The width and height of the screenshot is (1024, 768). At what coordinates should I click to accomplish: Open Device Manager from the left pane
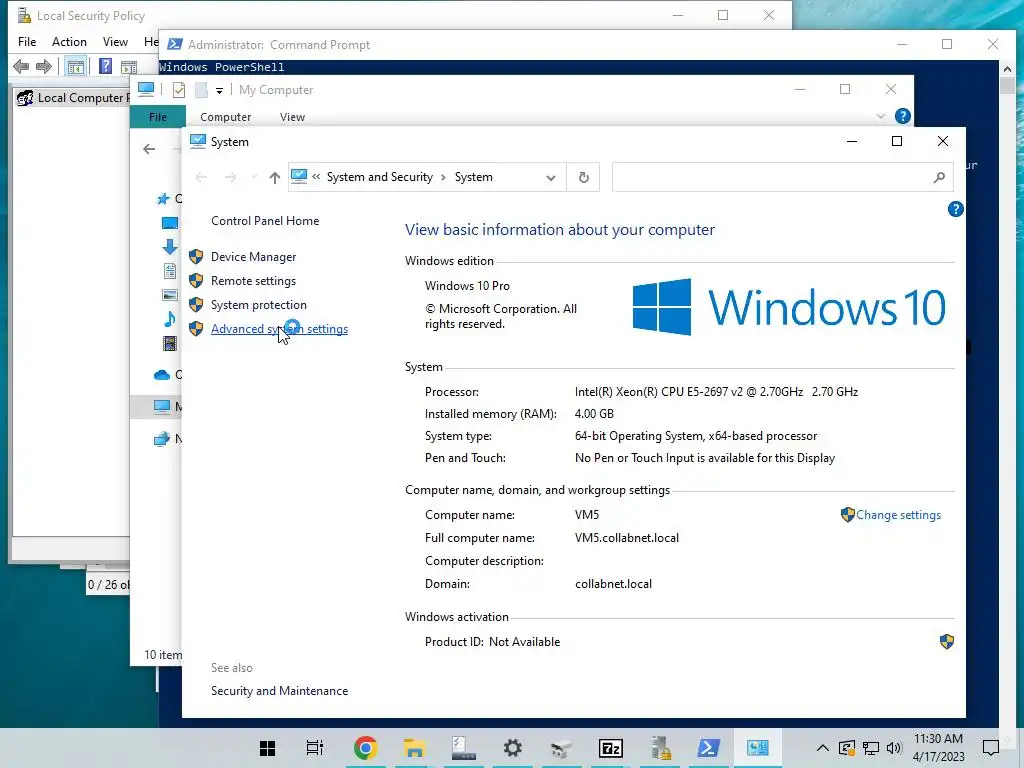[253, 257]
